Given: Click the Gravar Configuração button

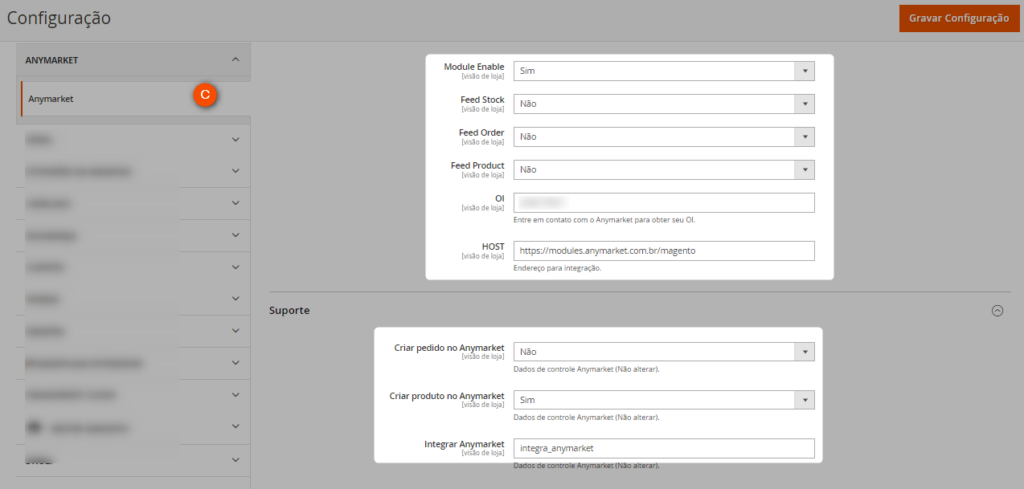Looking at the screenshot, I should point(959,18).
